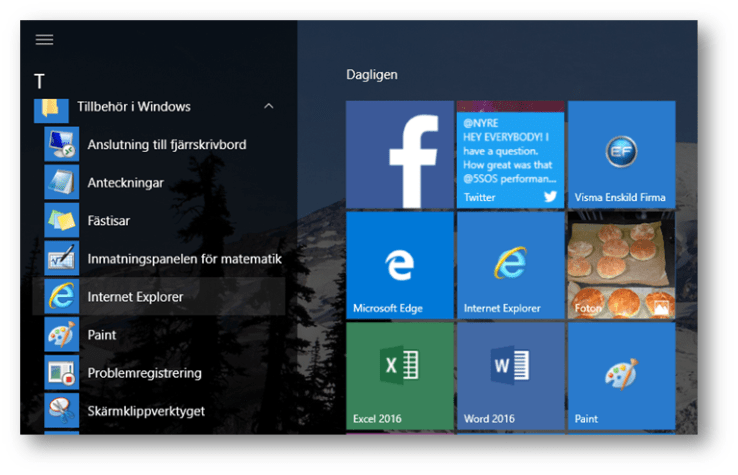Launch Paint from the app list

(102, 335)
